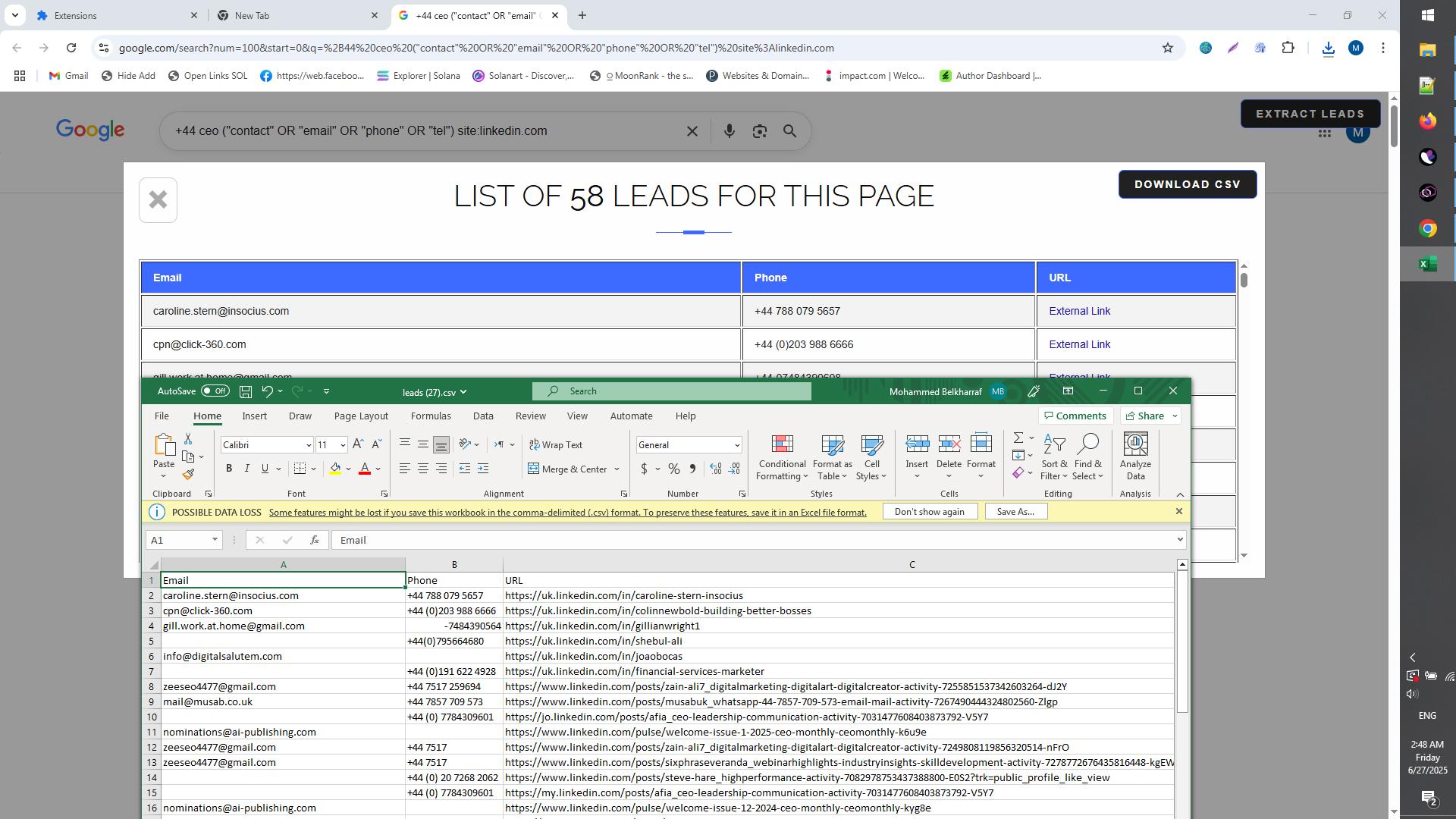The width and height of the screenshot is (1456, 819).
Task: Toggle Wrap Text for the cell
Action: tap(556, 444)
